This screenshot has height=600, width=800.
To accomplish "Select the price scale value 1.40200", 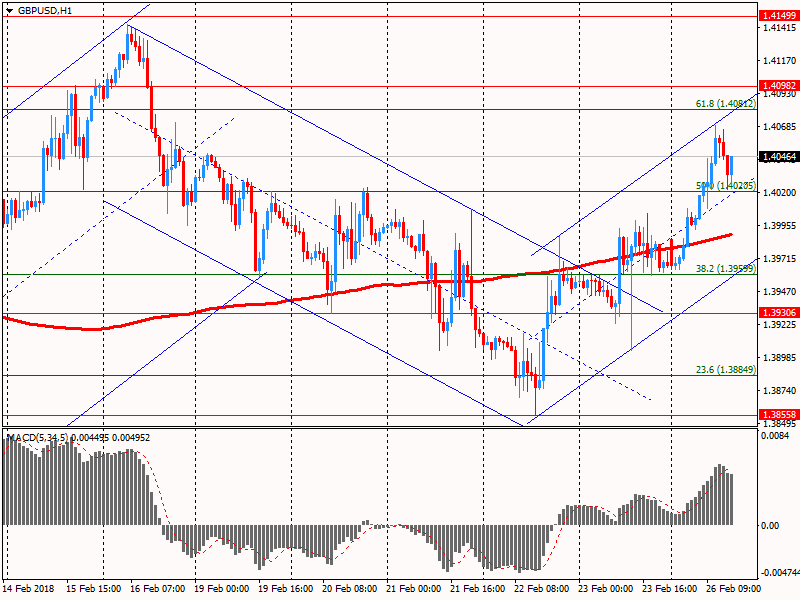I will [779, 192].
